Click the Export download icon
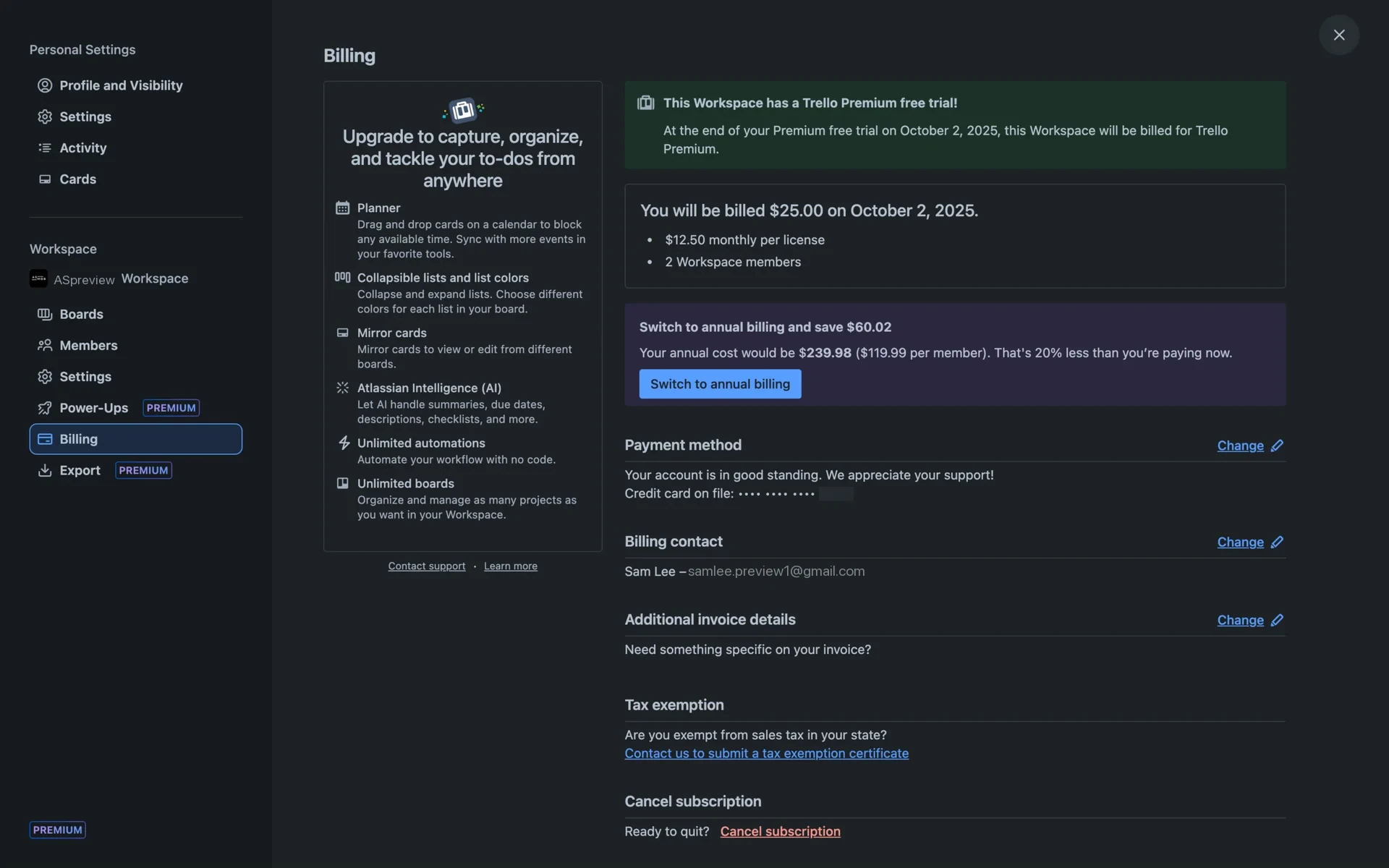1389x868 pixels. (45, 470)
